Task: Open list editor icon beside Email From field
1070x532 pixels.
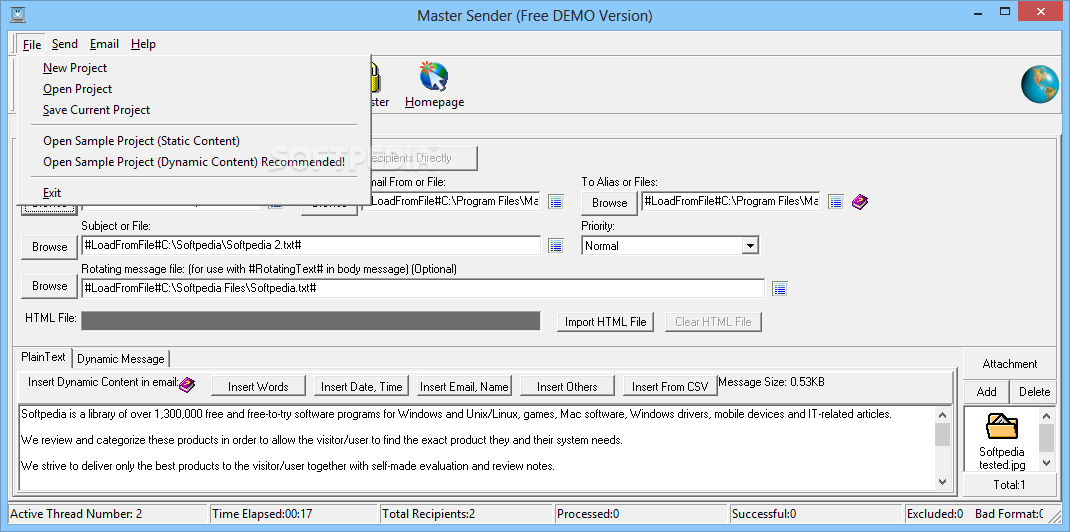Action: [x=555, y=202]
